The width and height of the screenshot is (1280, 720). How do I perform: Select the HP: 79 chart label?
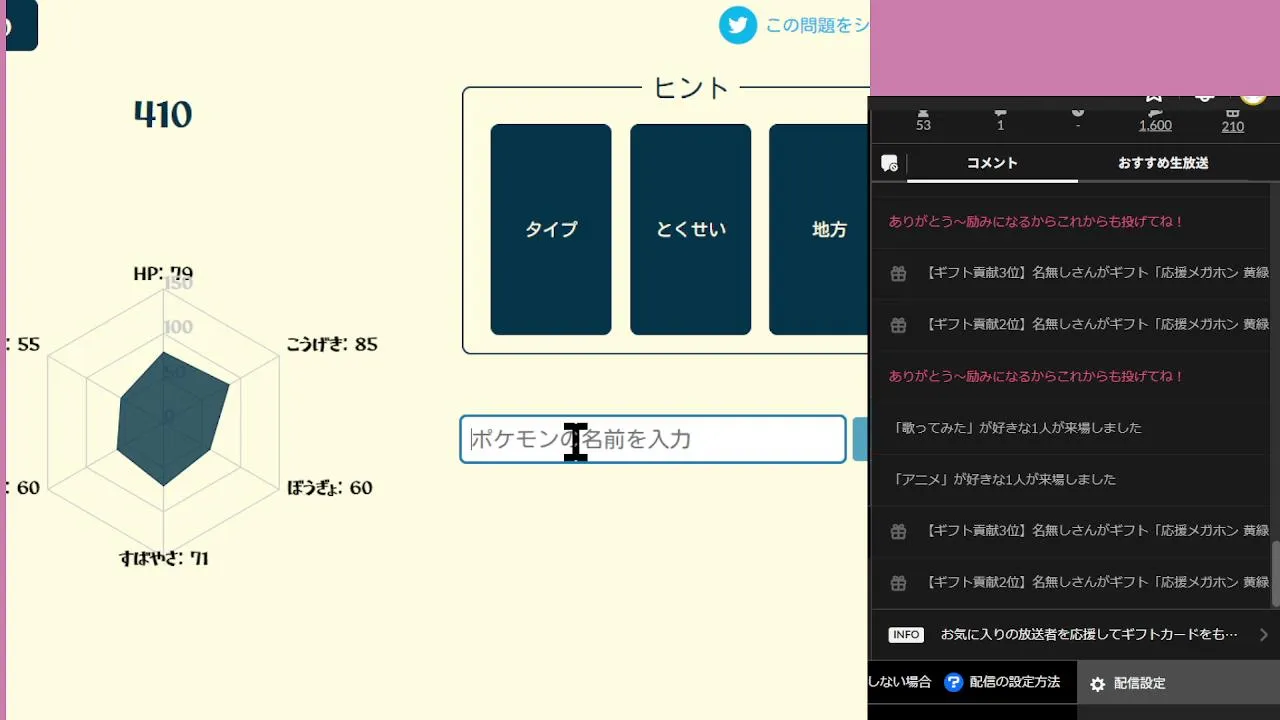[x=163, y=273]
